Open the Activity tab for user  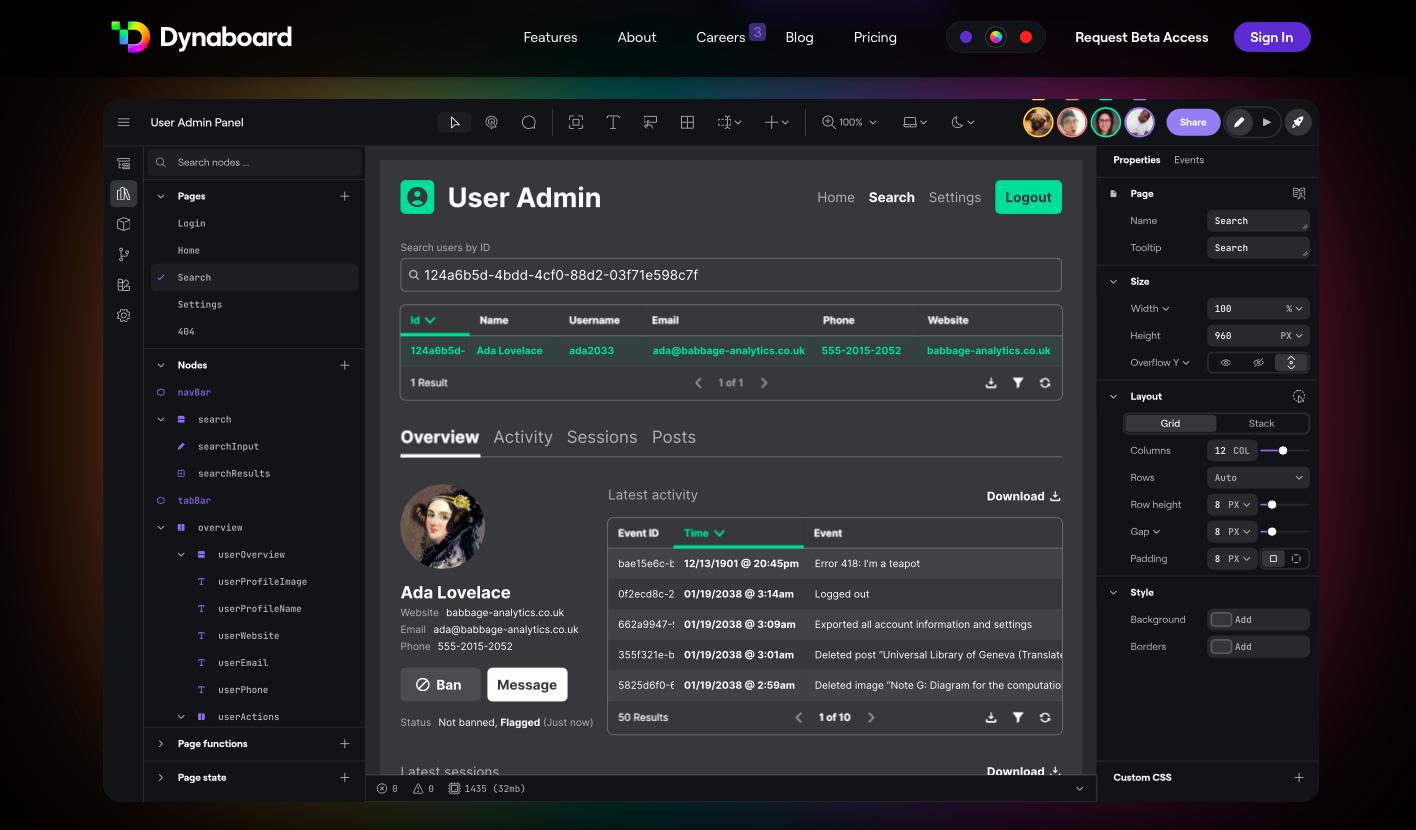522,437
